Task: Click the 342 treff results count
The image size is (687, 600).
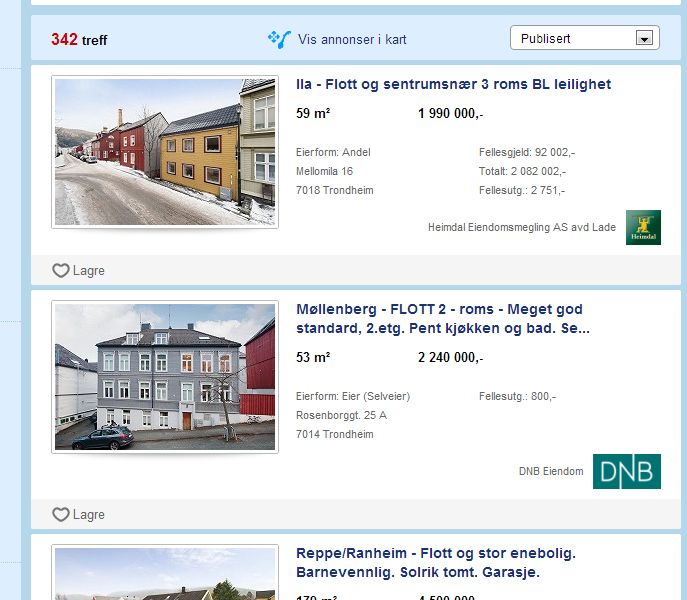Action: (x=79, y=40)
